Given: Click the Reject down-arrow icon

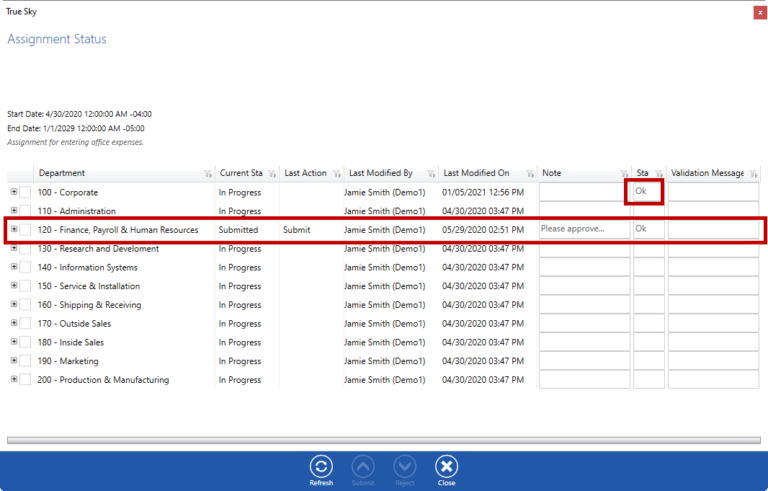Looking at the screenshot, I should pos(404,466).
